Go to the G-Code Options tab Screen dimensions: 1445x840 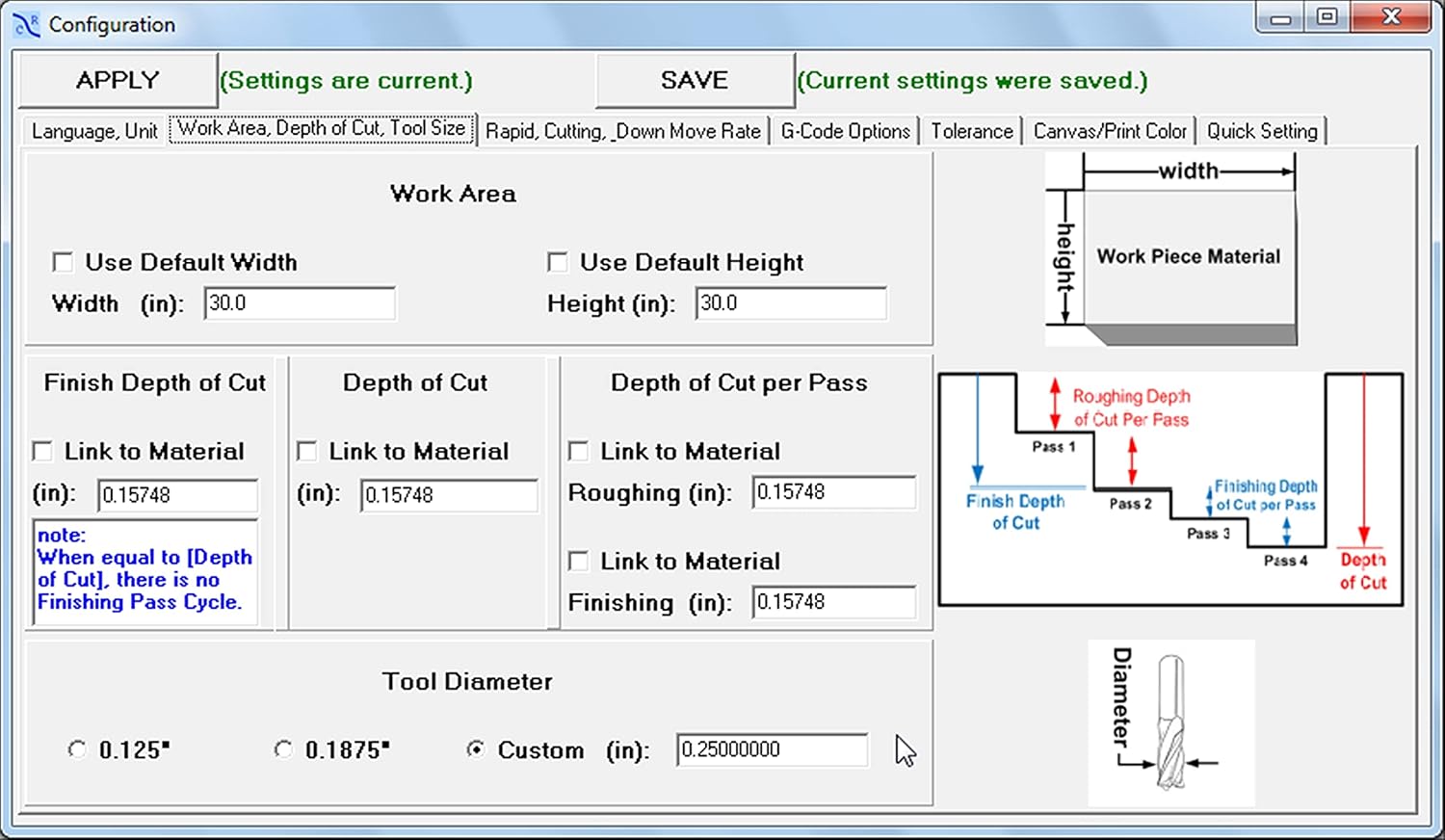pyautogui.click(x=846, y=131)
